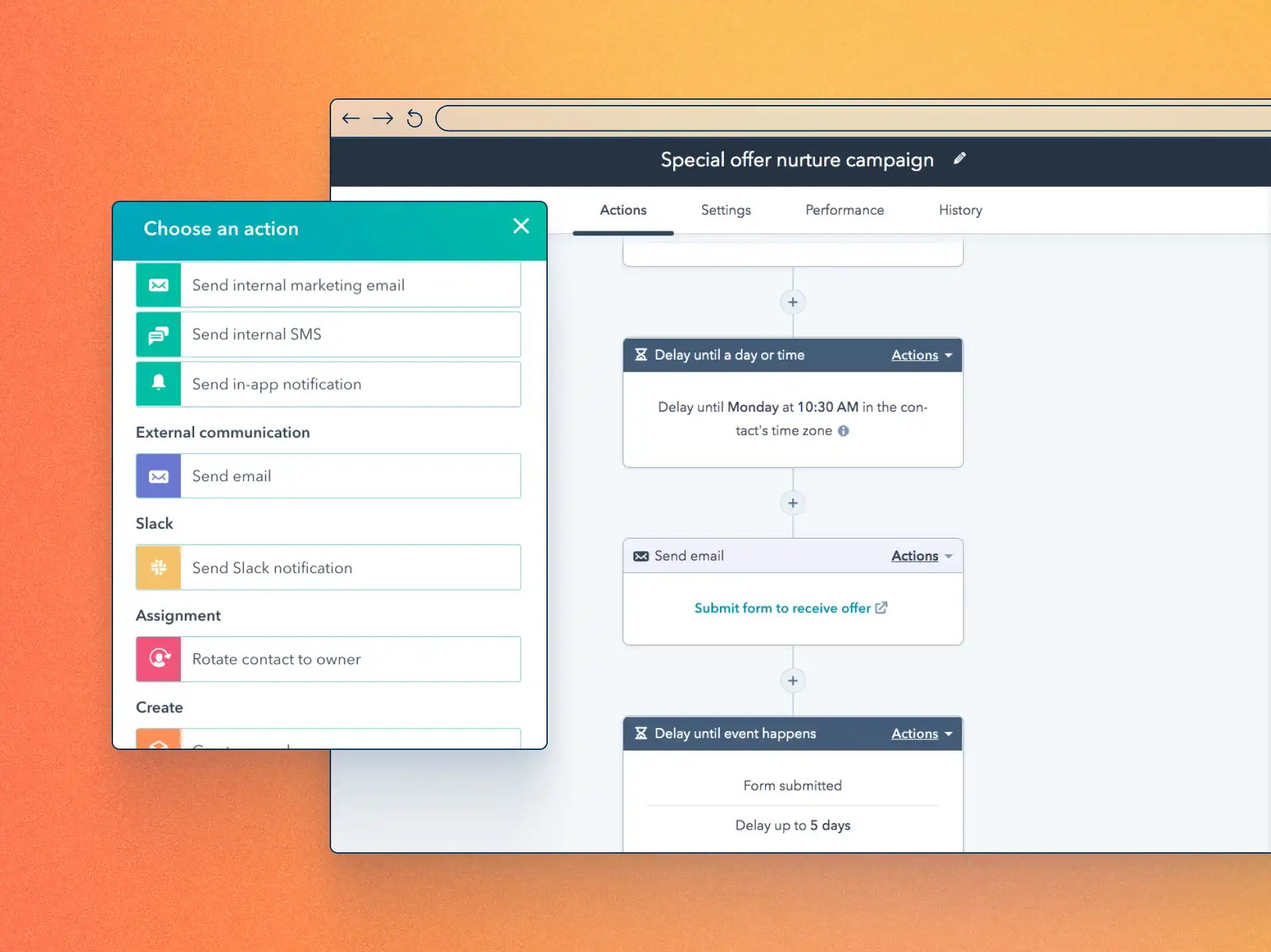Click the External communication heading
Image resolution: width=1271 pixels, height=952 pixels.
[x=223, y=432]
